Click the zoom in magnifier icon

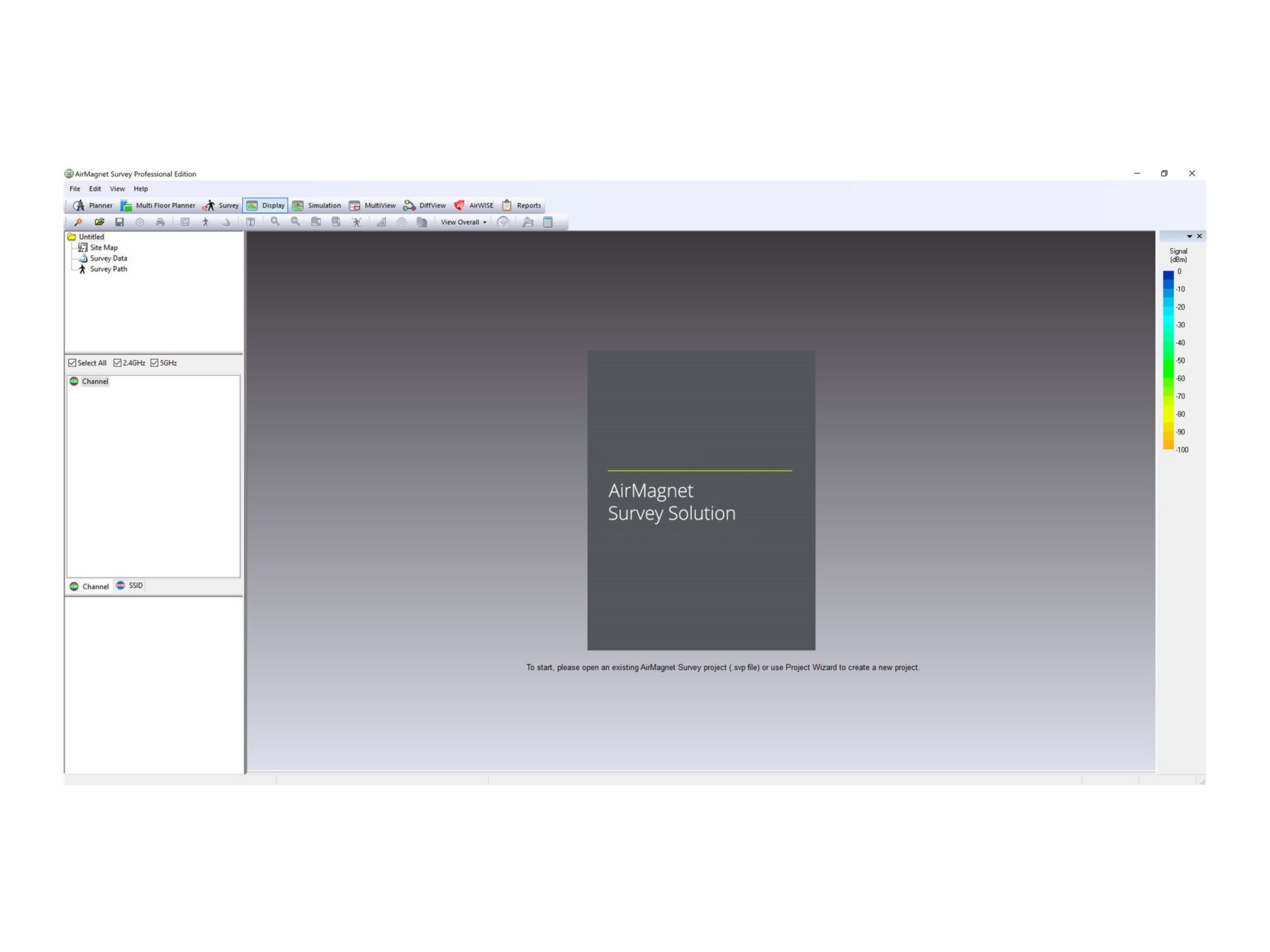point(275,222)
